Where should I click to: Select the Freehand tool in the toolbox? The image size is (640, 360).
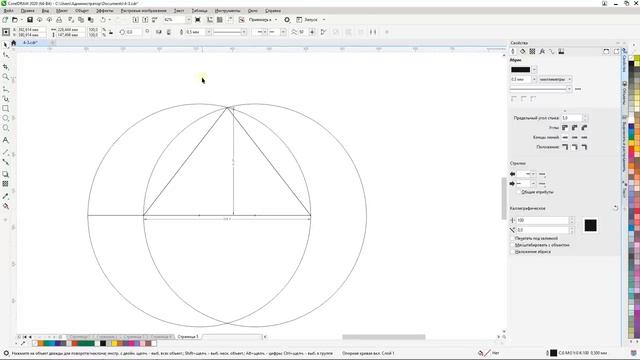coord(6,89)
